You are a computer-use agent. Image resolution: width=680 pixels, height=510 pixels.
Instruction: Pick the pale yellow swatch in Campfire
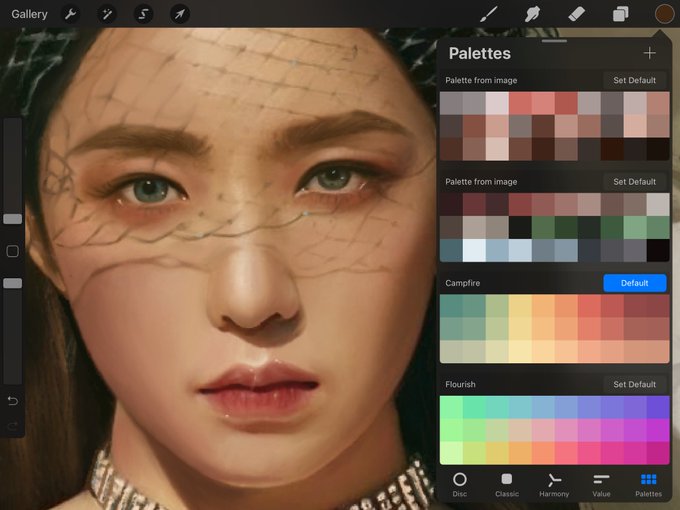tap(520, 352)
